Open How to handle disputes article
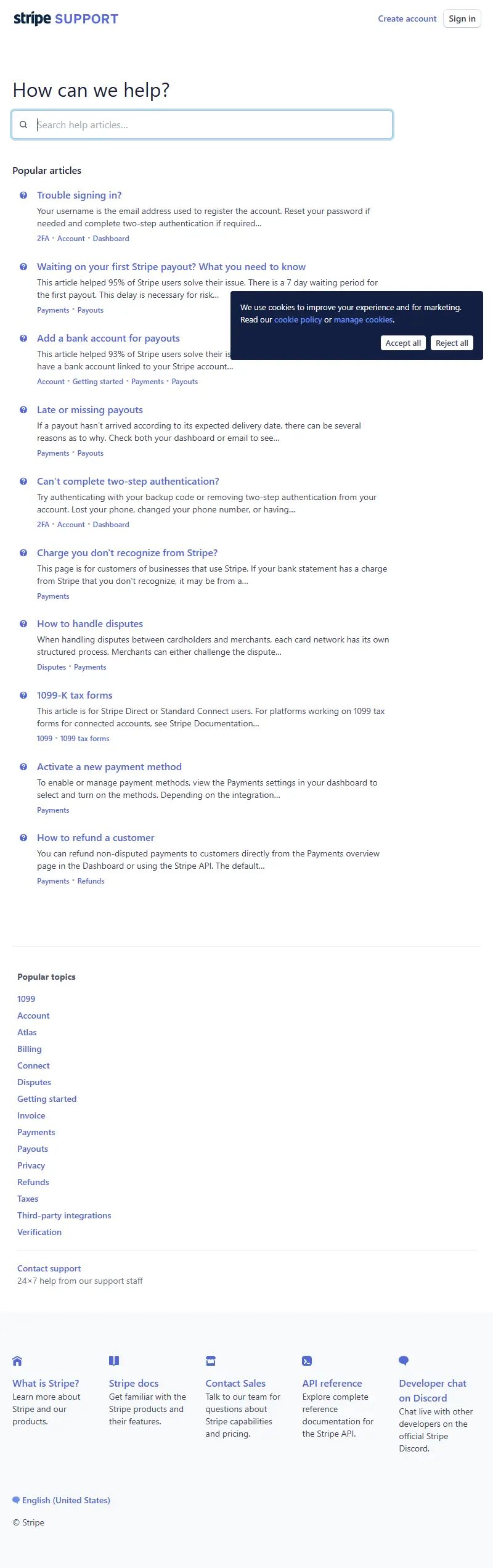Viewport: 493px width, 1568px height. tap(90, 624)
